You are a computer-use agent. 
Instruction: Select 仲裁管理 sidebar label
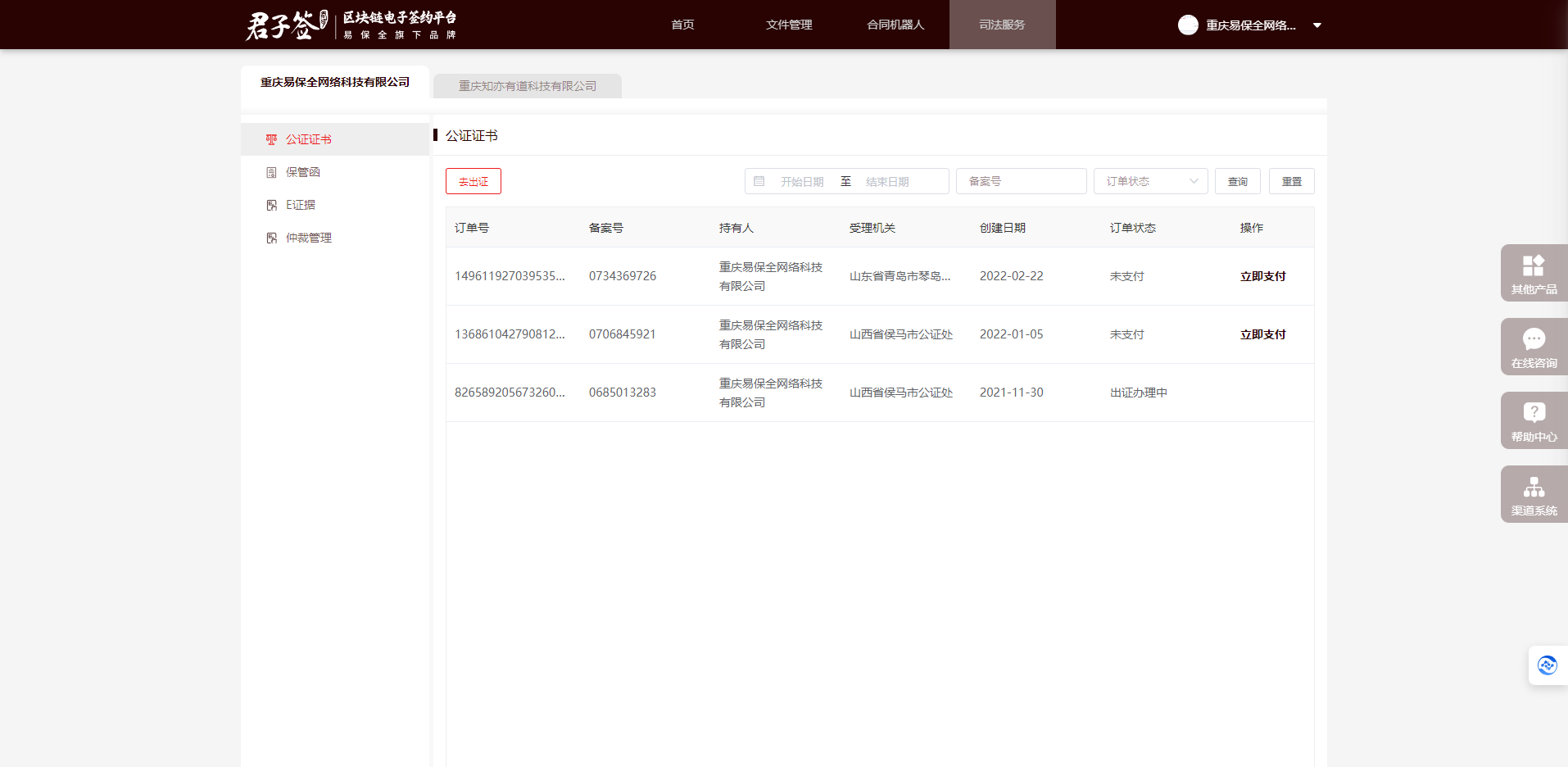pyautogui.click(x=309, y=238)
